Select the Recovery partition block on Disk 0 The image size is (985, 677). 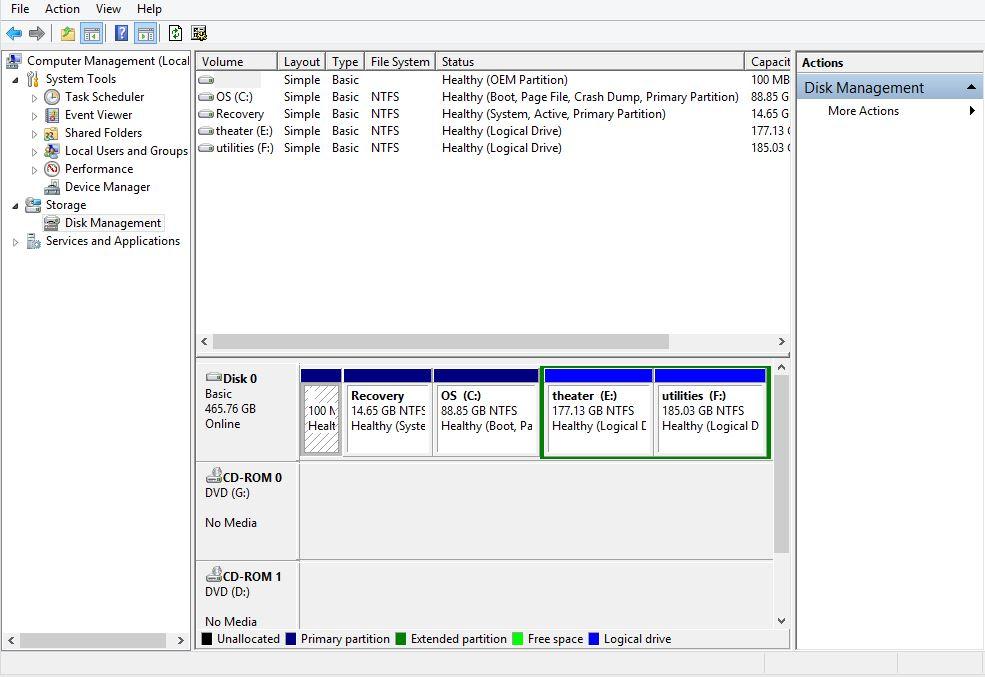[388, 411]
